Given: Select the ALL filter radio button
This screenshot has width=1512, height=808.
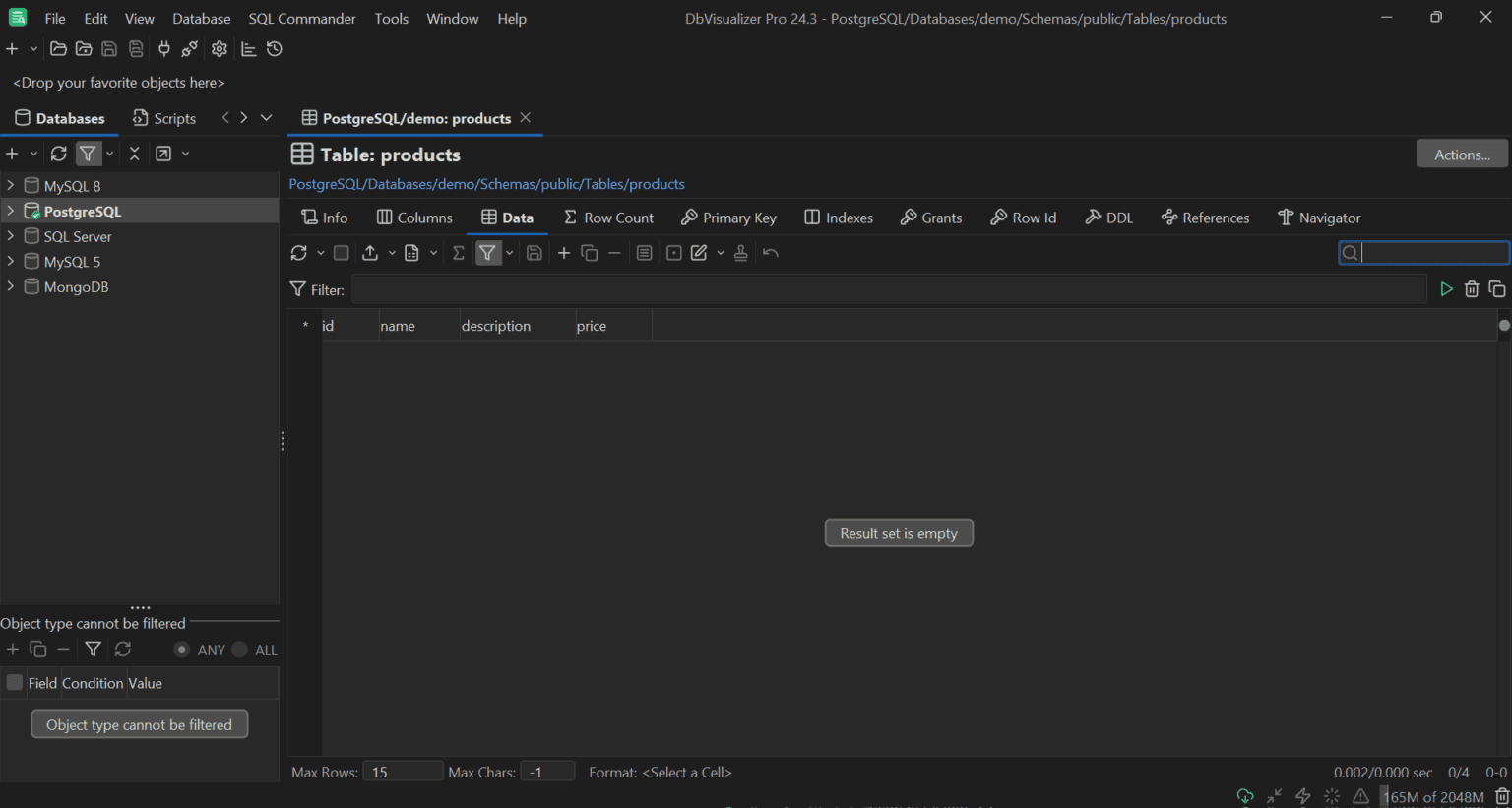Looking at the screenshot, I should pyautogui.click(x=239, y=649).
